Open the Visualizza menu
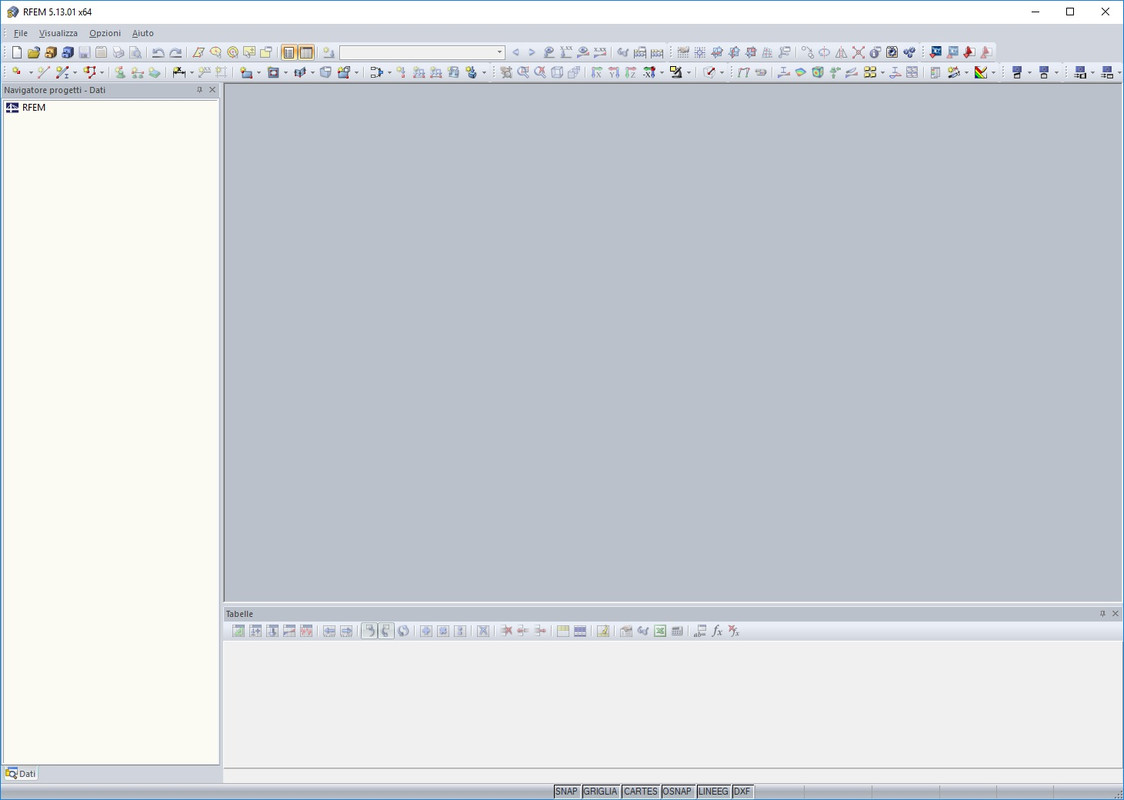The width and height of the screenshot is (1124, 800). tap(58, 33)
